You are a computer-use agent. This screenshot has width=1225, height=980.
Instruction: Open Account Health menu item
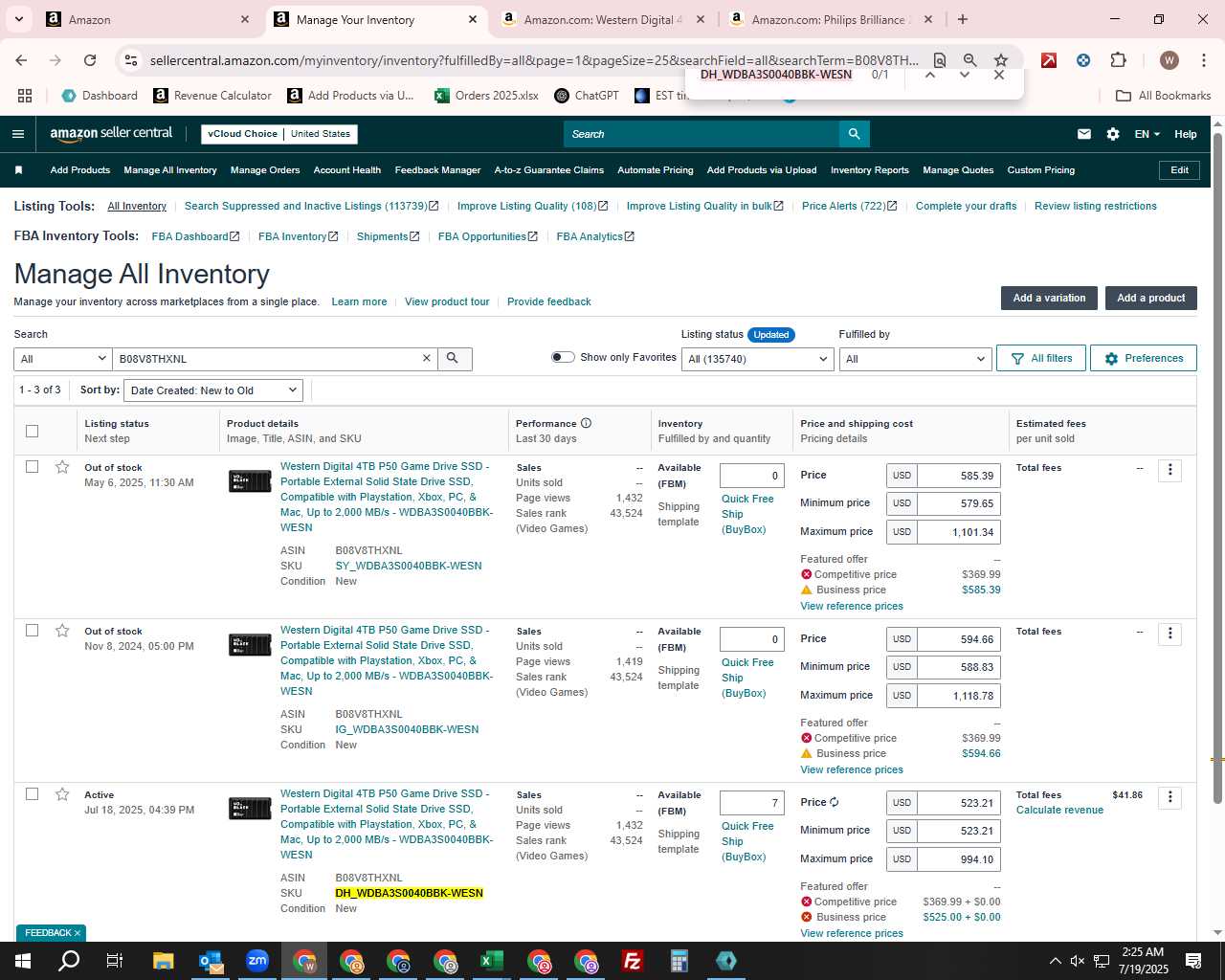pos(347,170)
